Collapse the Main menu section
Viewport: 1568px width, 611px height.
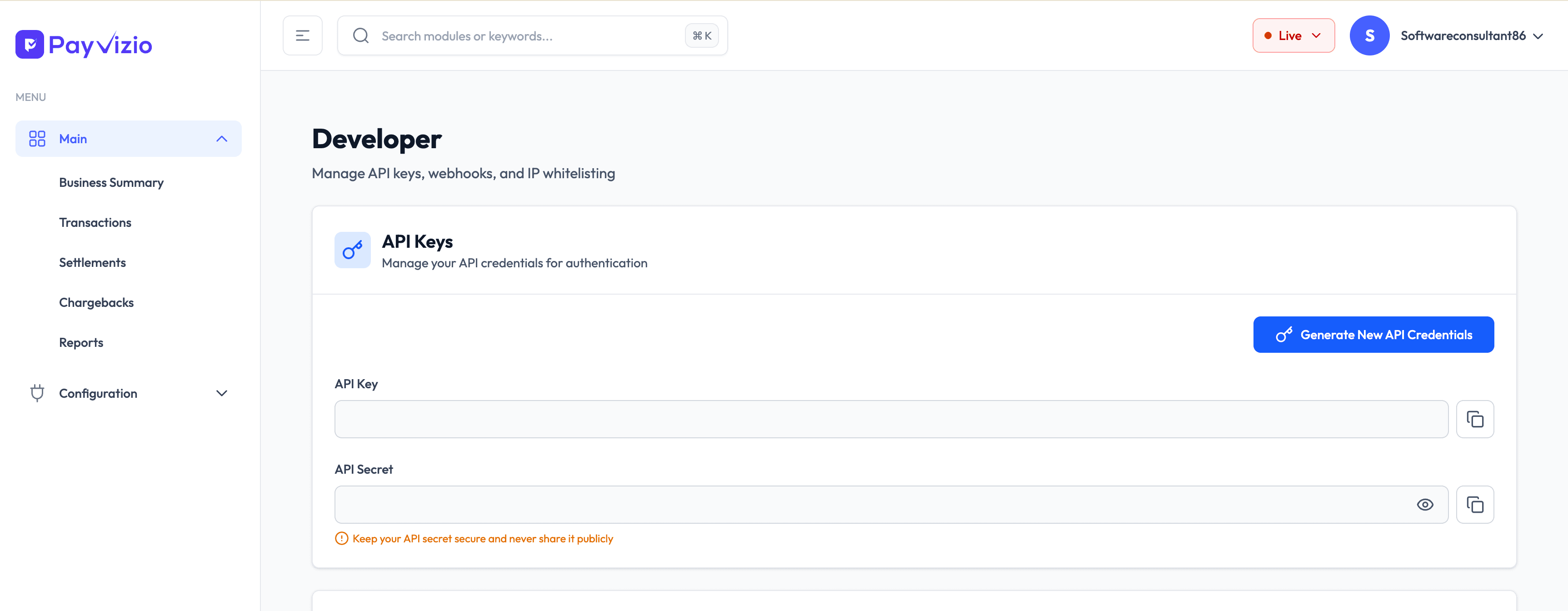222,139
